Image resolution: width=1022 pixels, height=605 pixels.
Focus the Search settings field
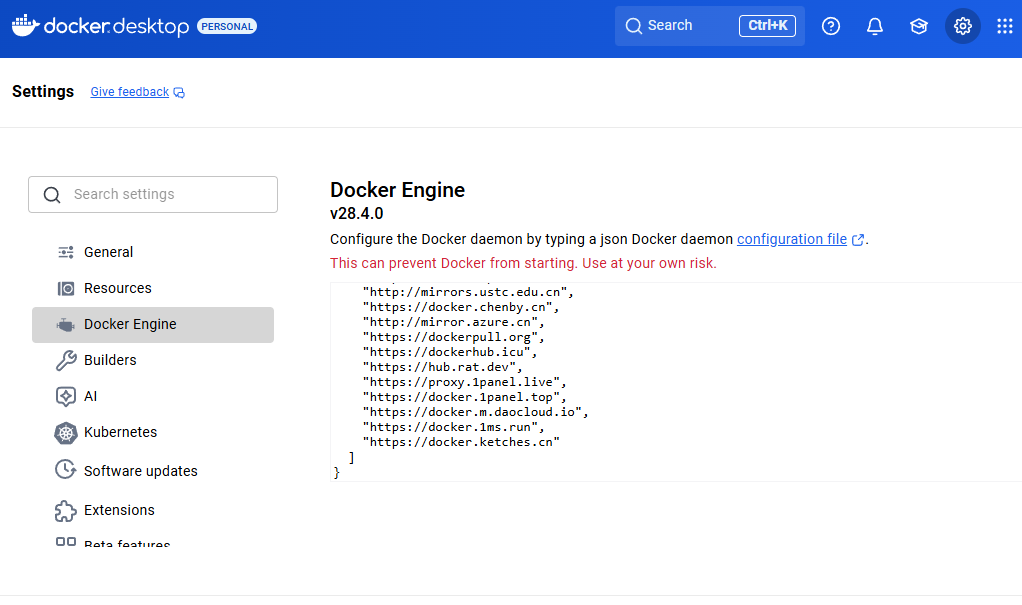click(x=153, y=194)
